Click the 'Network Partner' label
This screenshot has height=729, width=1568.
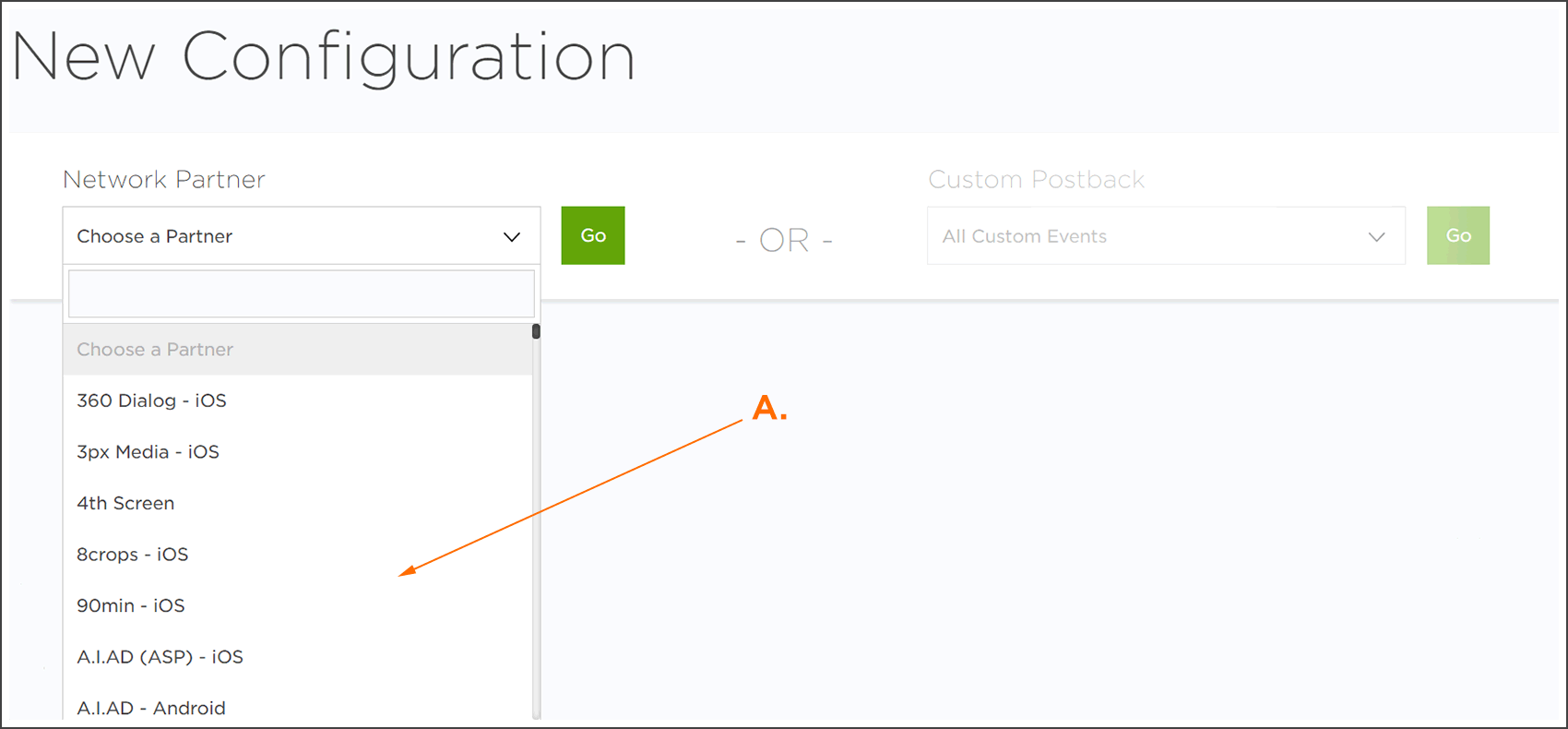click(x=164, y=179)
